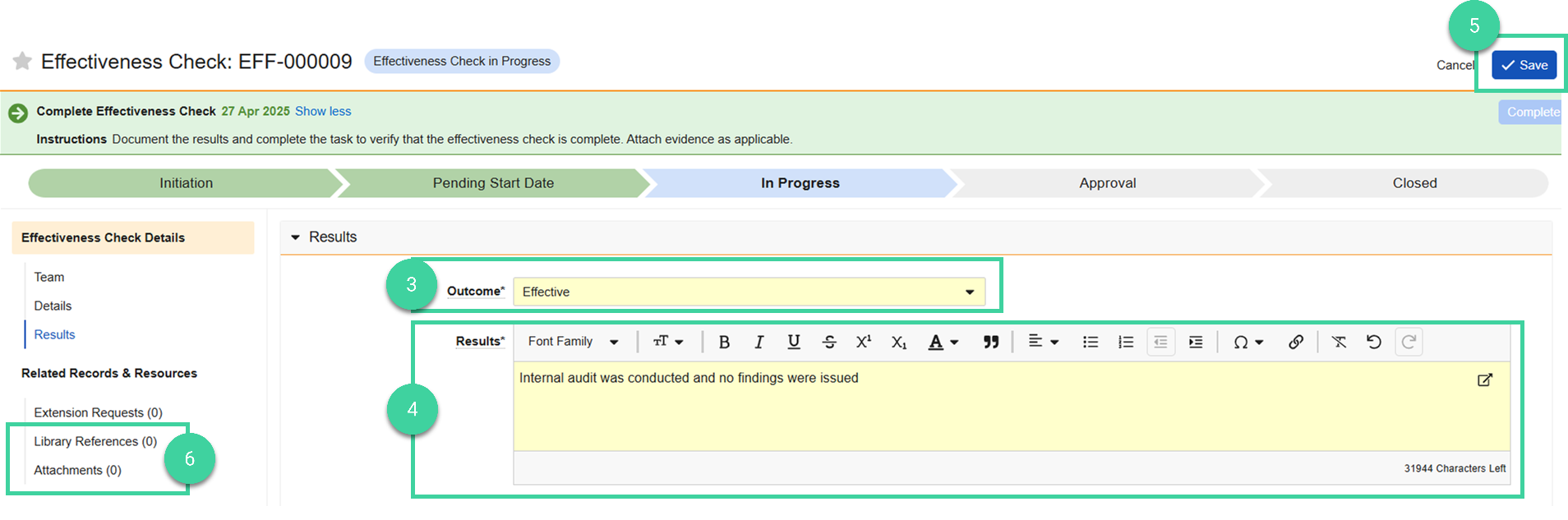The width and height of the screenshot is (1568, 520).
Task: Click the green task arrow icon
Action: point(18,113)
